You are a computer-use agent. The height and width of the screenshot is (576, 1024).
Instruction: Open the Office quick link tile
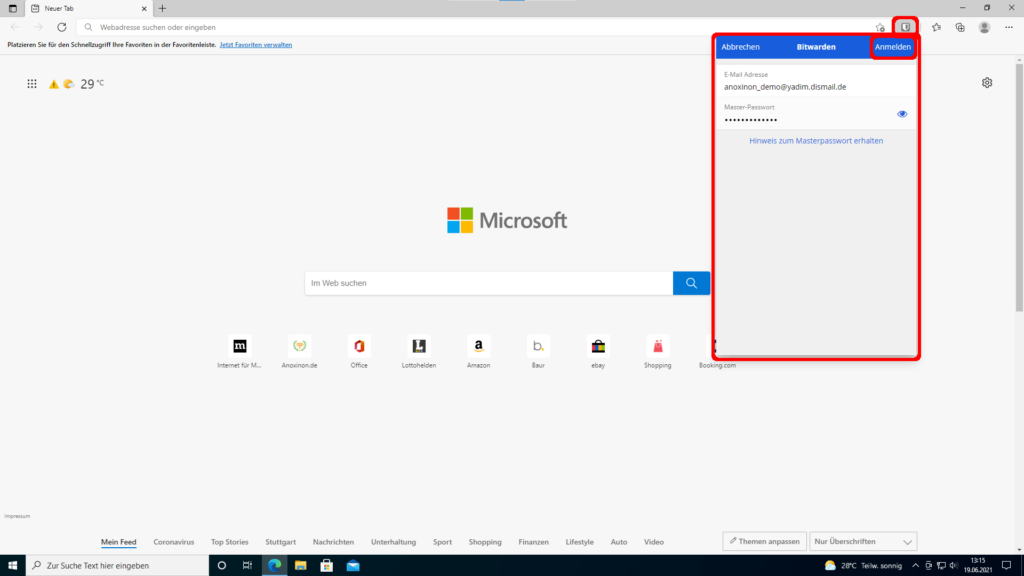[359, 353]
